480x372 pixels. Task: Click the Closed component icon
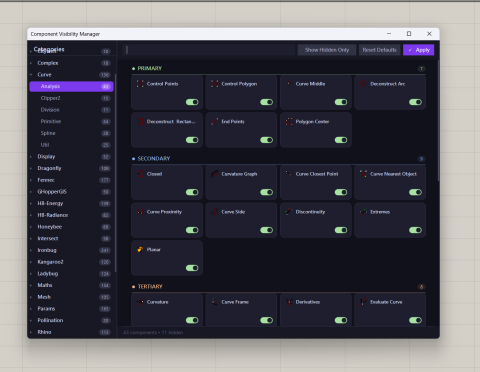tap(140, 174)
